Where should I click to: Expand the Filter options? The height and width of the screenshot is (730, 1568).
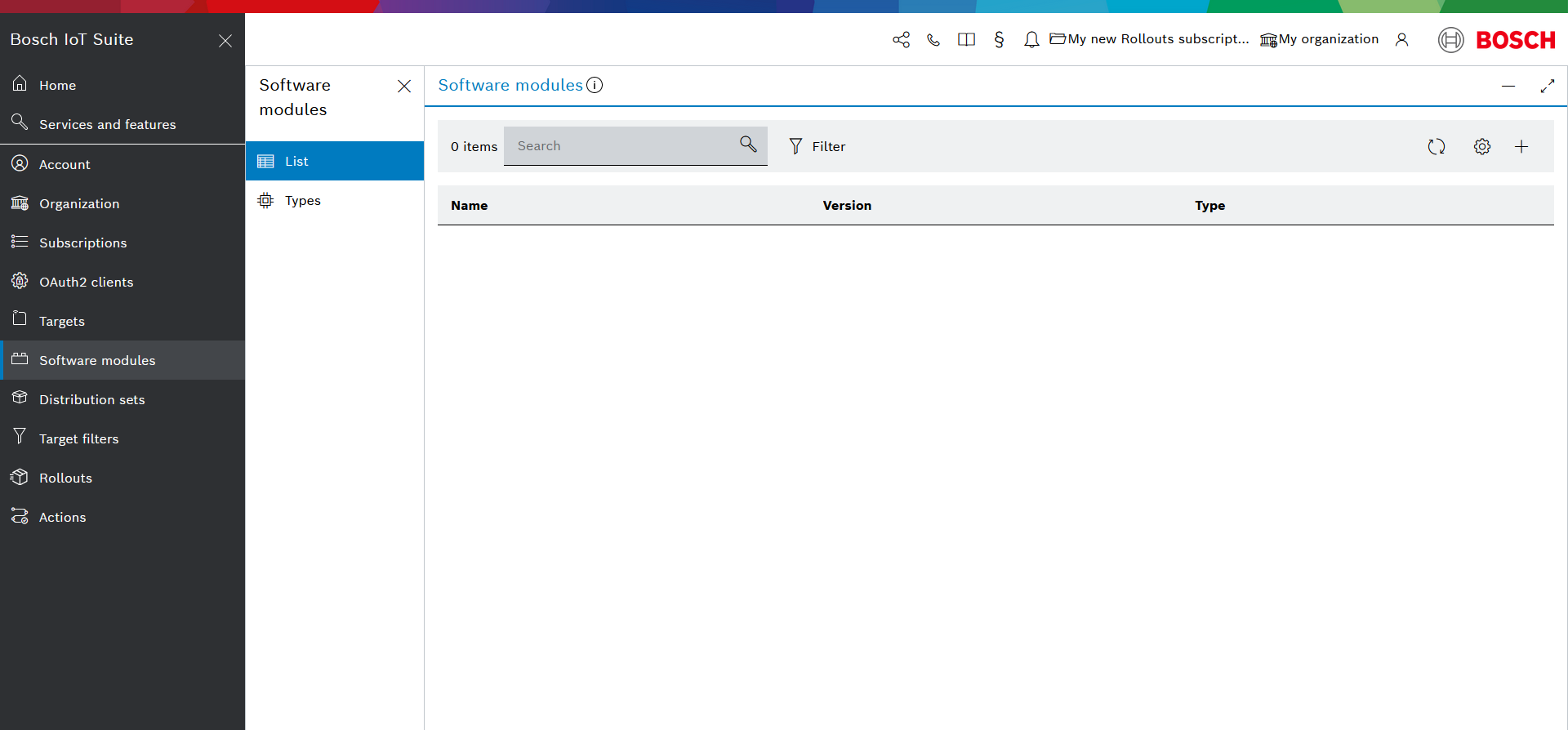click(x=817, y=147)
